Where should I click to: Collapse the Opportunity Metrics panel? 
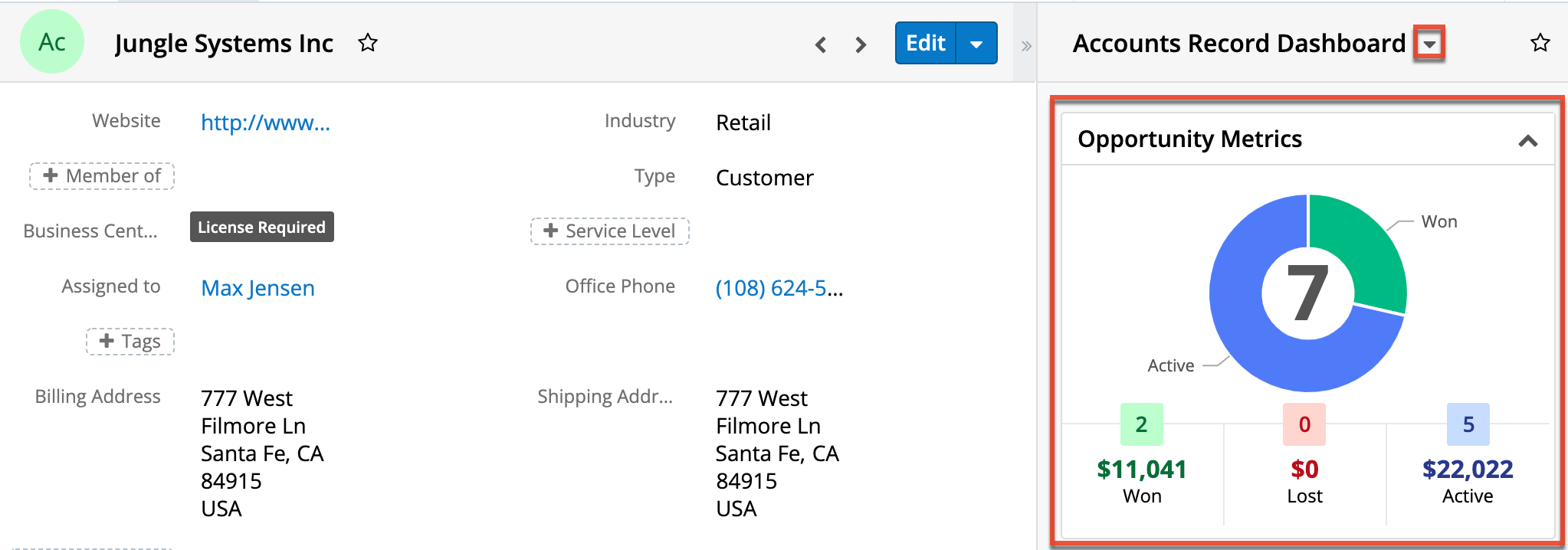click(1528, 140)
